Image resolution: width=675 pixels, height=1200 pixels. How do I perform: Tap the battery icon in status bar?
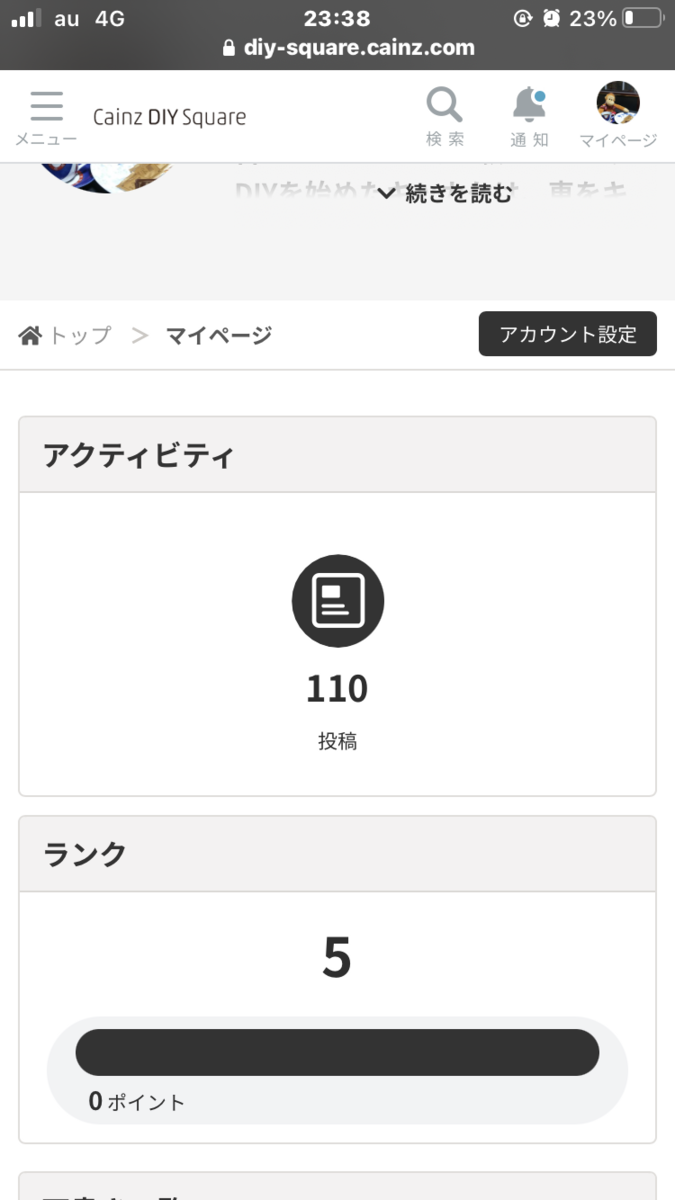642,18
